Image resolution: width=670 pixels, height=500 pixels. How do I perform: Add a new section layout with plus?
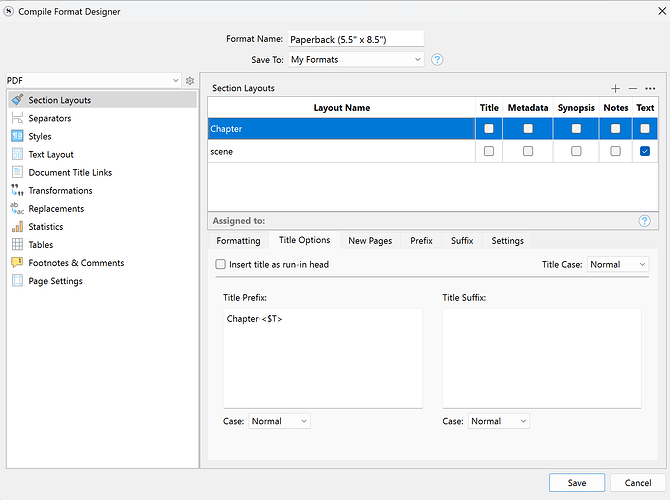click(615, 88)
